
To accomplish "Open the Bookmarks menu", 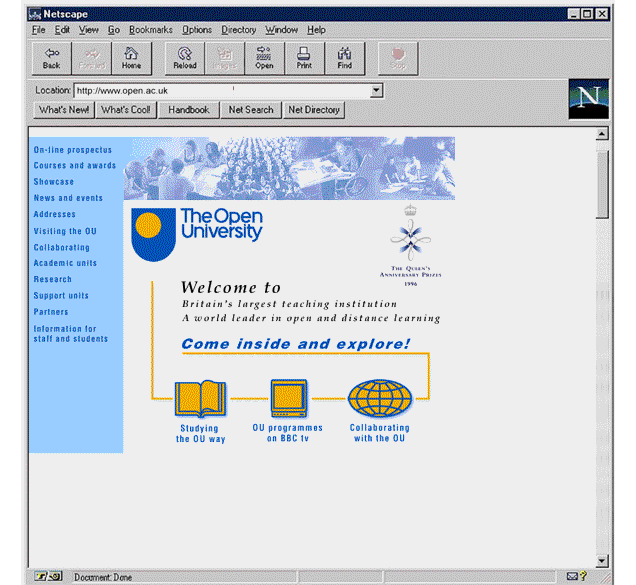I will point(150,30).
